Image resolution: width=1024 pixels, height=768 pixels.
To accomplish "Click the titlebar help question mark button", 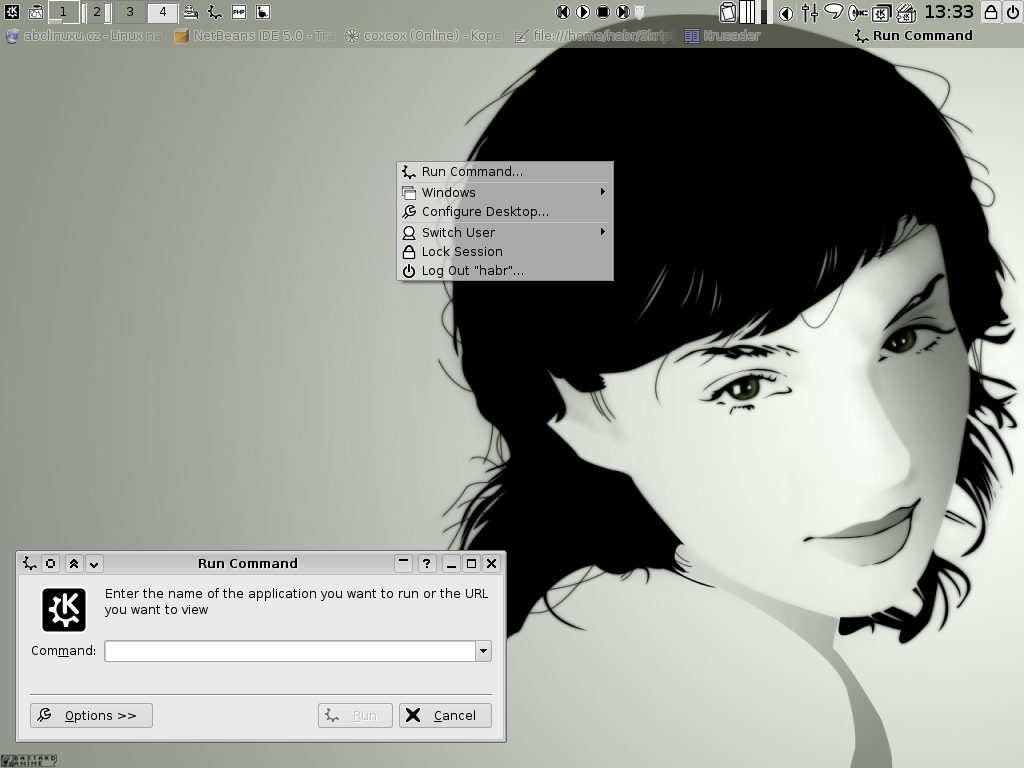I will click(x=426, y=563).
